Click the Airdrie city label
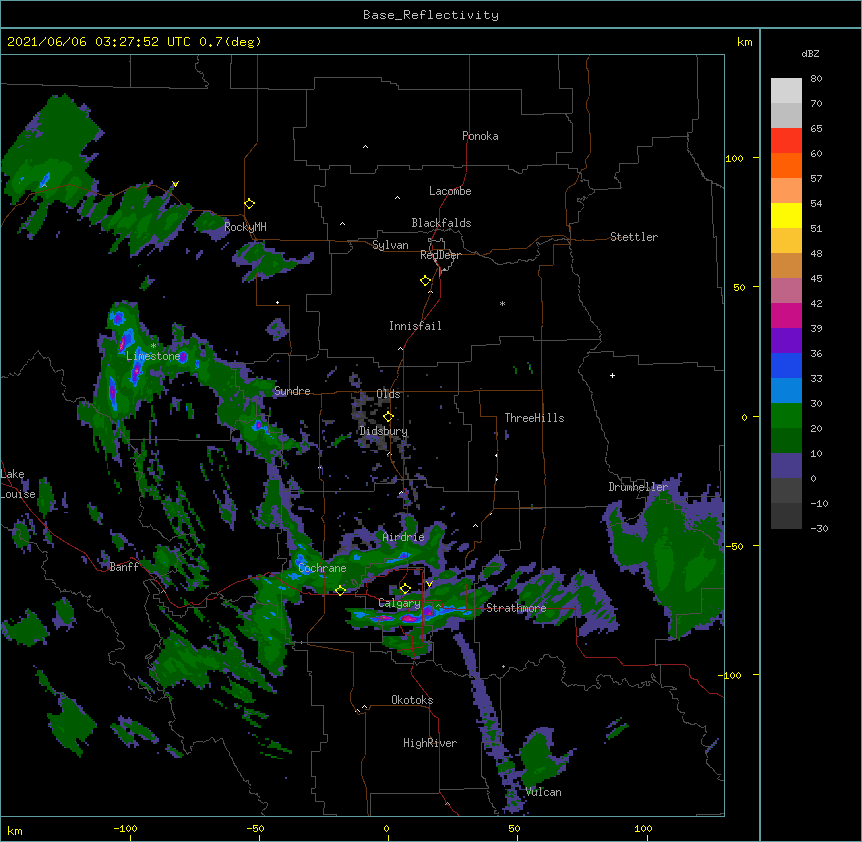Viewport: 862px width, 842px height. (403, 537)
